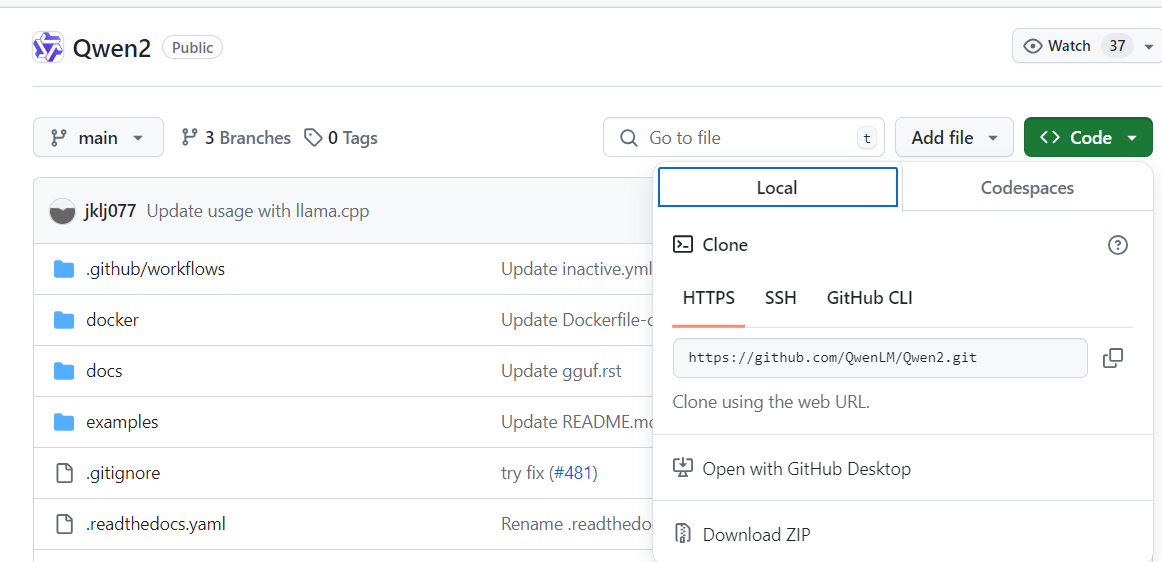Click the terminal Clone icon
This screenshot has height=562, width=1162.
coord(683,245)
